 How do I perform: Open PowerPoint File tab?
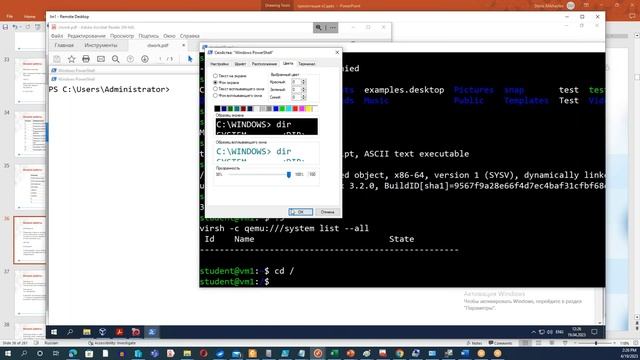pyautogui.click(x=10, y=16)
